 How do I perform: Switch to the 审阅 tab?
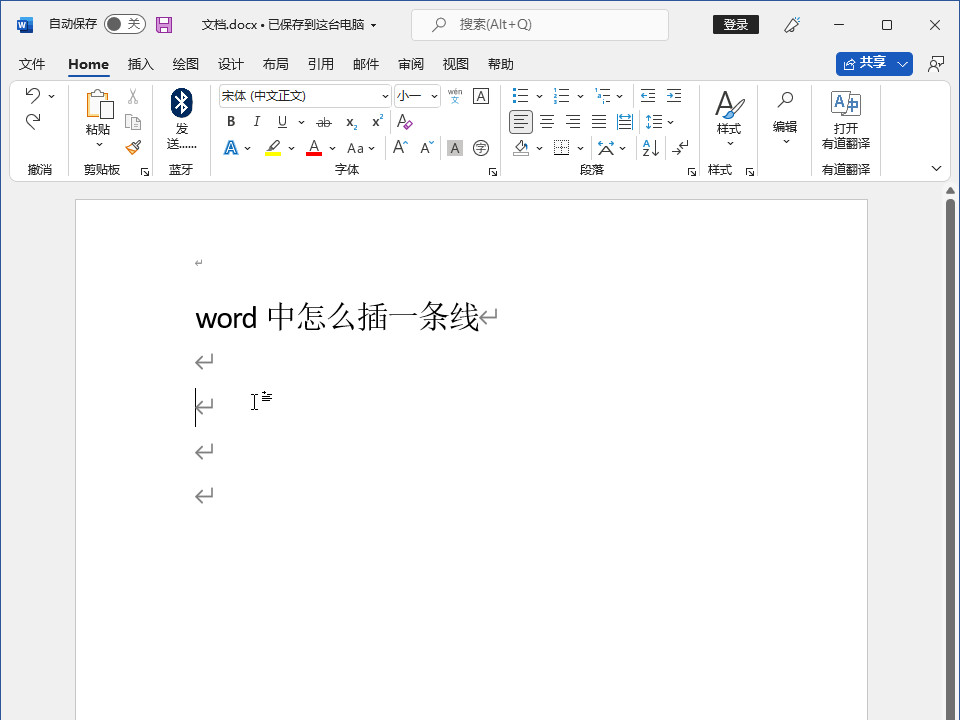coord(411,64)
